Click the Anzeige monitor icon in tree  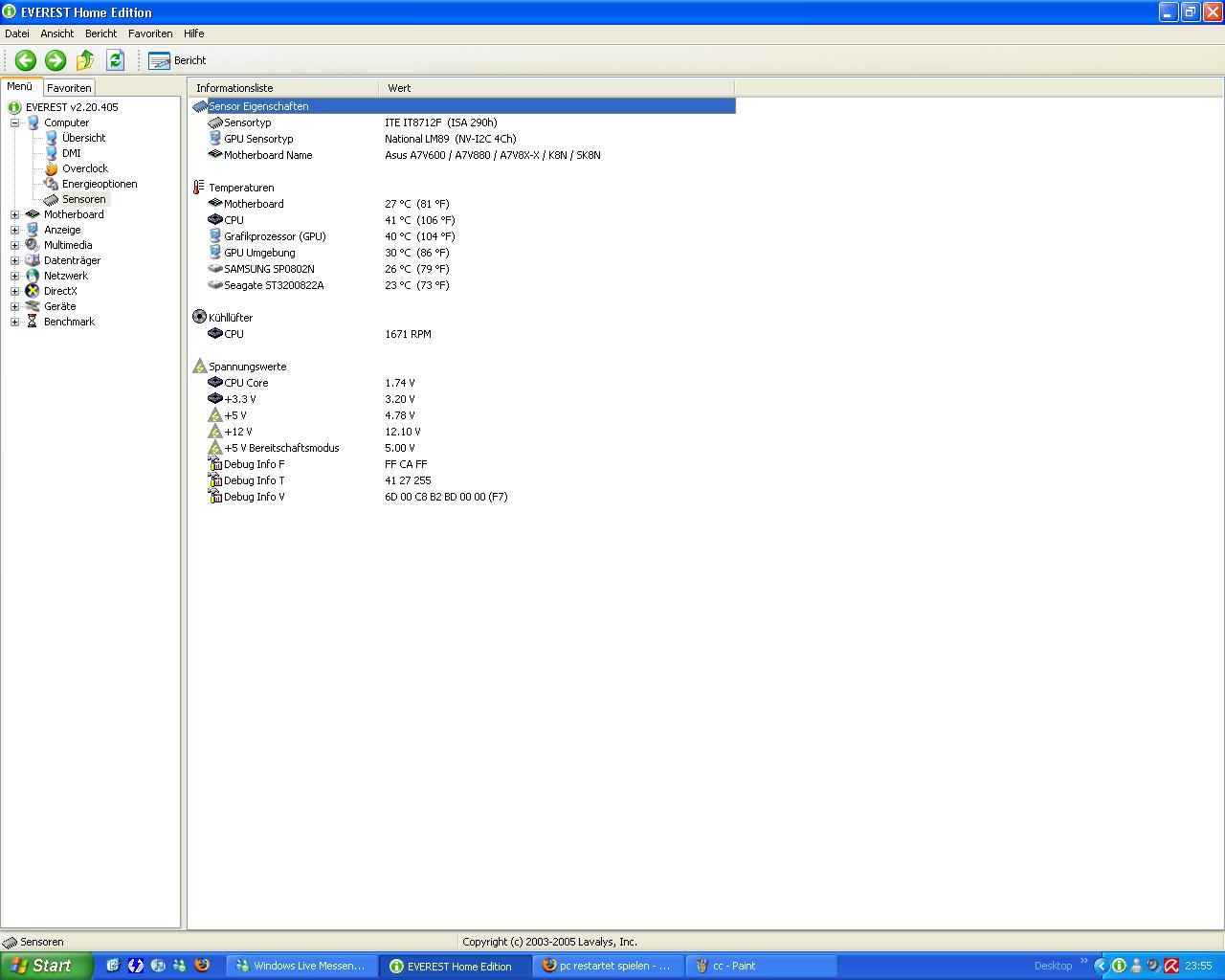[x=33, y=230]
